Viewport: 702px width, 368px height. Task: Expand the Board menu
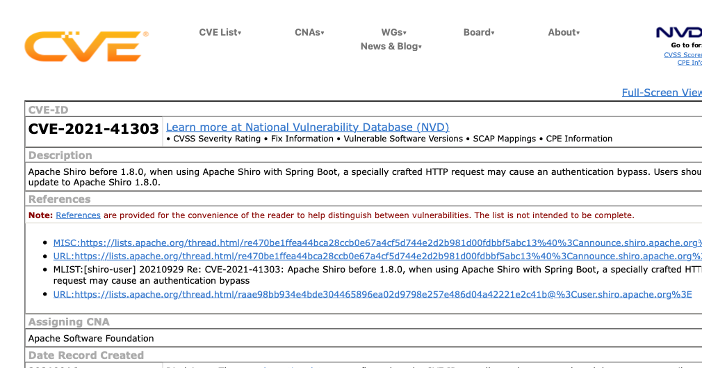point(479,32)
